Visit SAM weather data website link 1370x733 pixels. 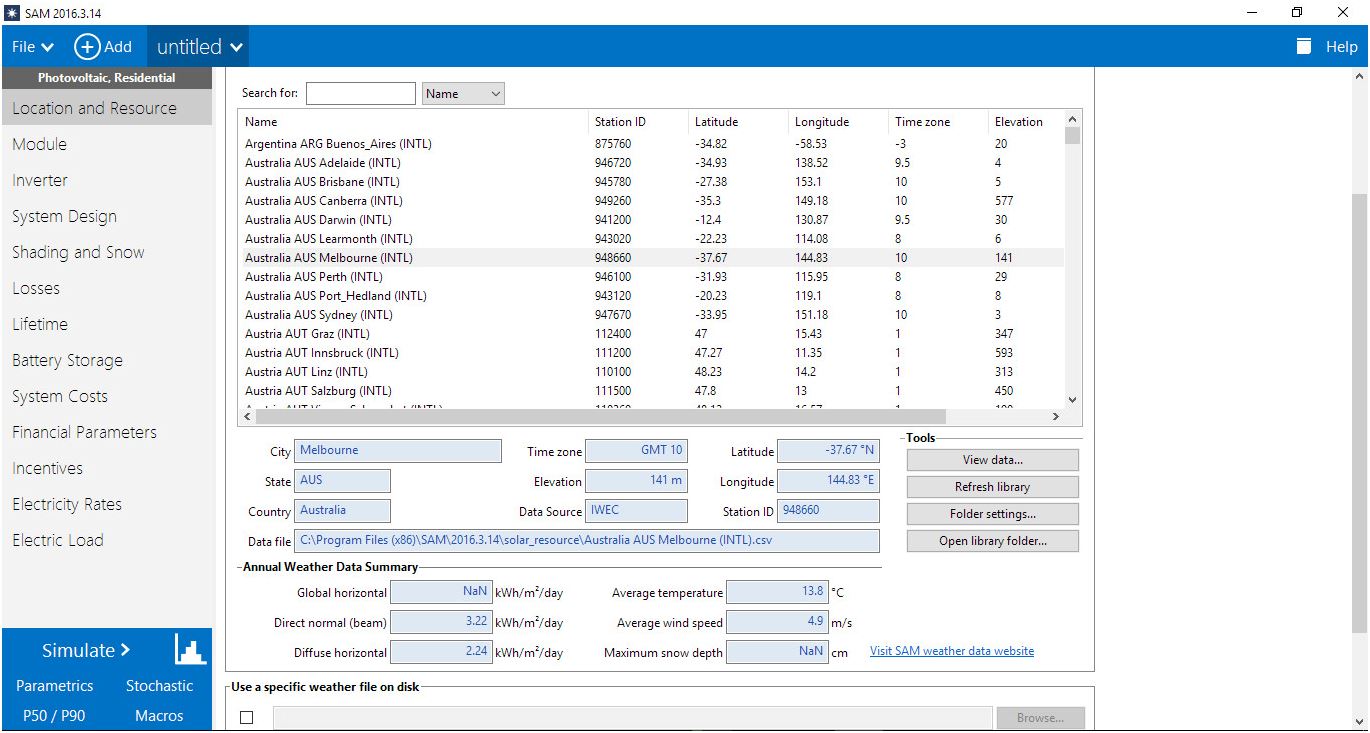click(951, 650)
